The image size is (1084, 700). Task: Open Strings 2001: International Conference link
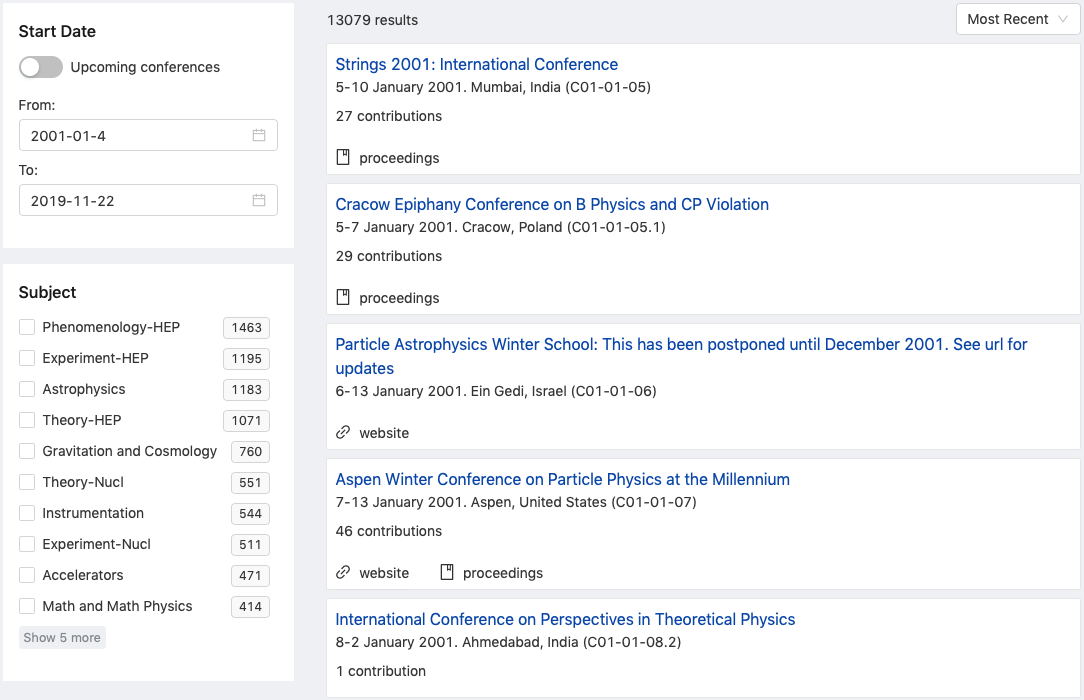coord(476,64)
